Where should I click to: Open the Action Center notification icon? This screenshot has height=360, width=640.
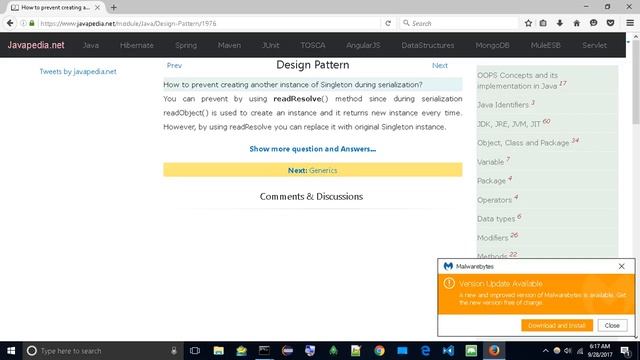(x=625, y=351)
